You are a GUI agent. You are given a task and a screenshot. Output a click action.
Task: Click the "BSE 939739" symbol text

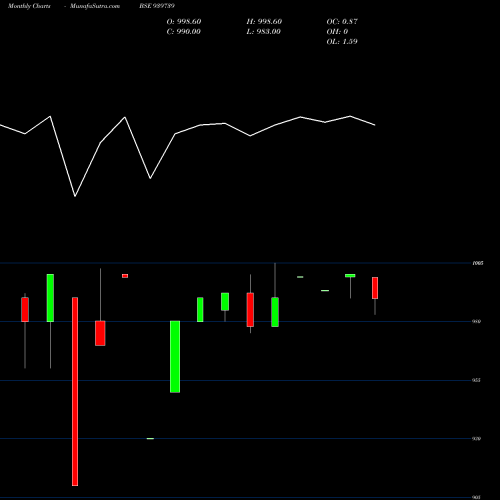pyautogui.click(x=157, y=6)
